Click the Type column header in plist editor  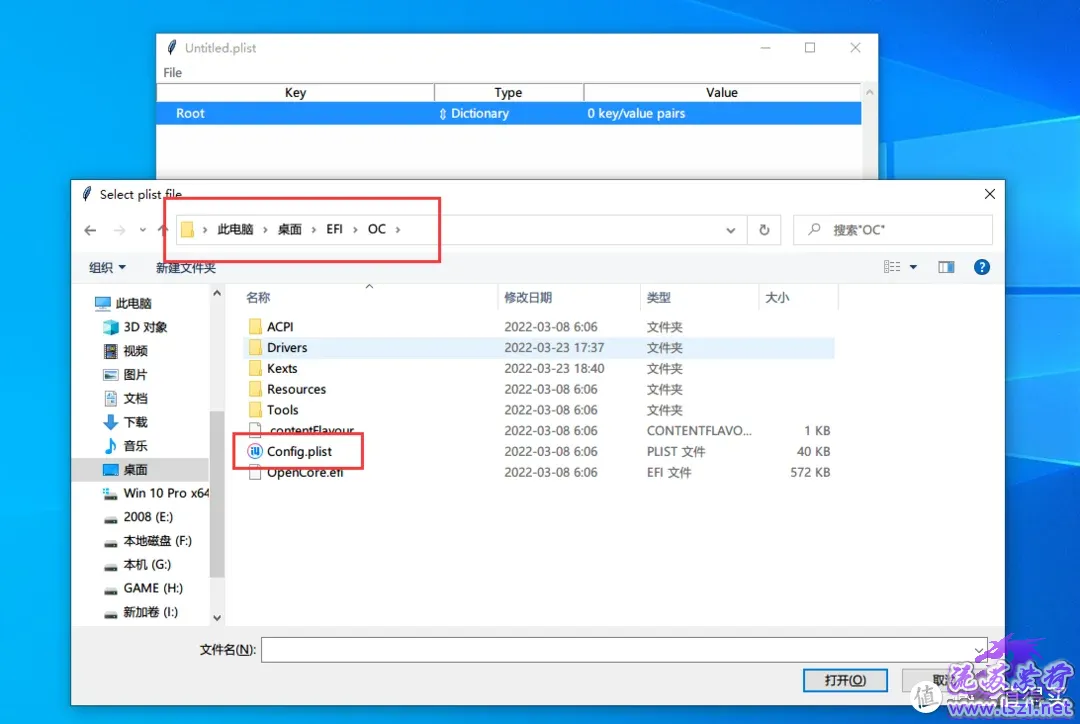coord(508,92)
